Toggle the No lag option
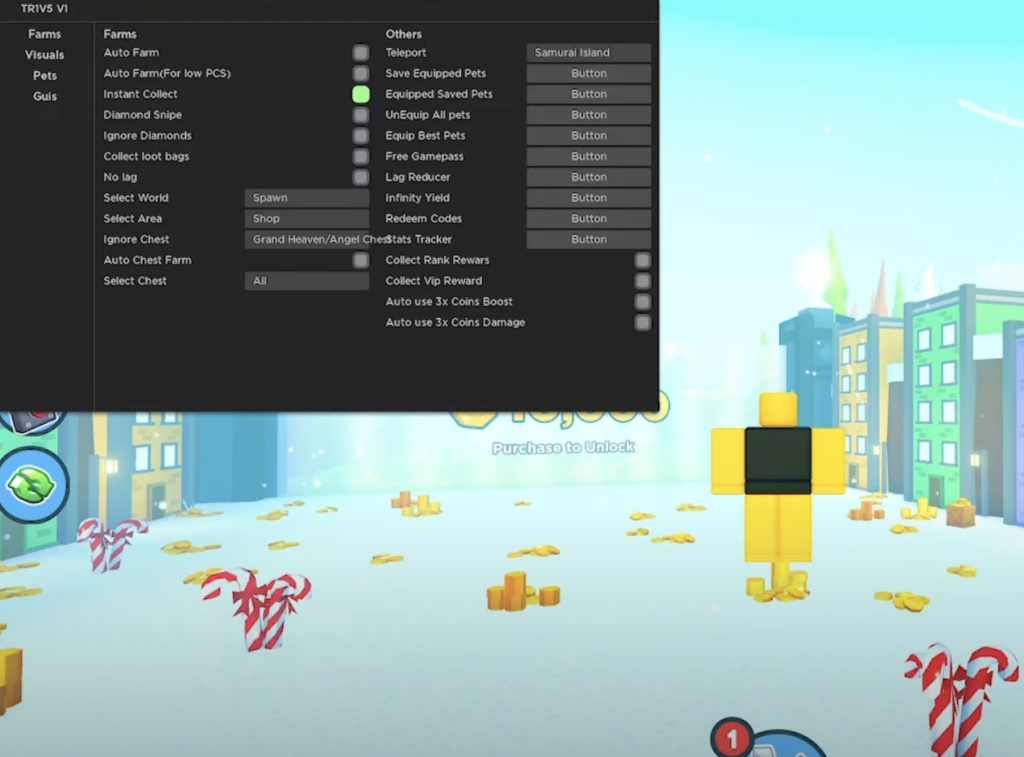 click(360, 177)
